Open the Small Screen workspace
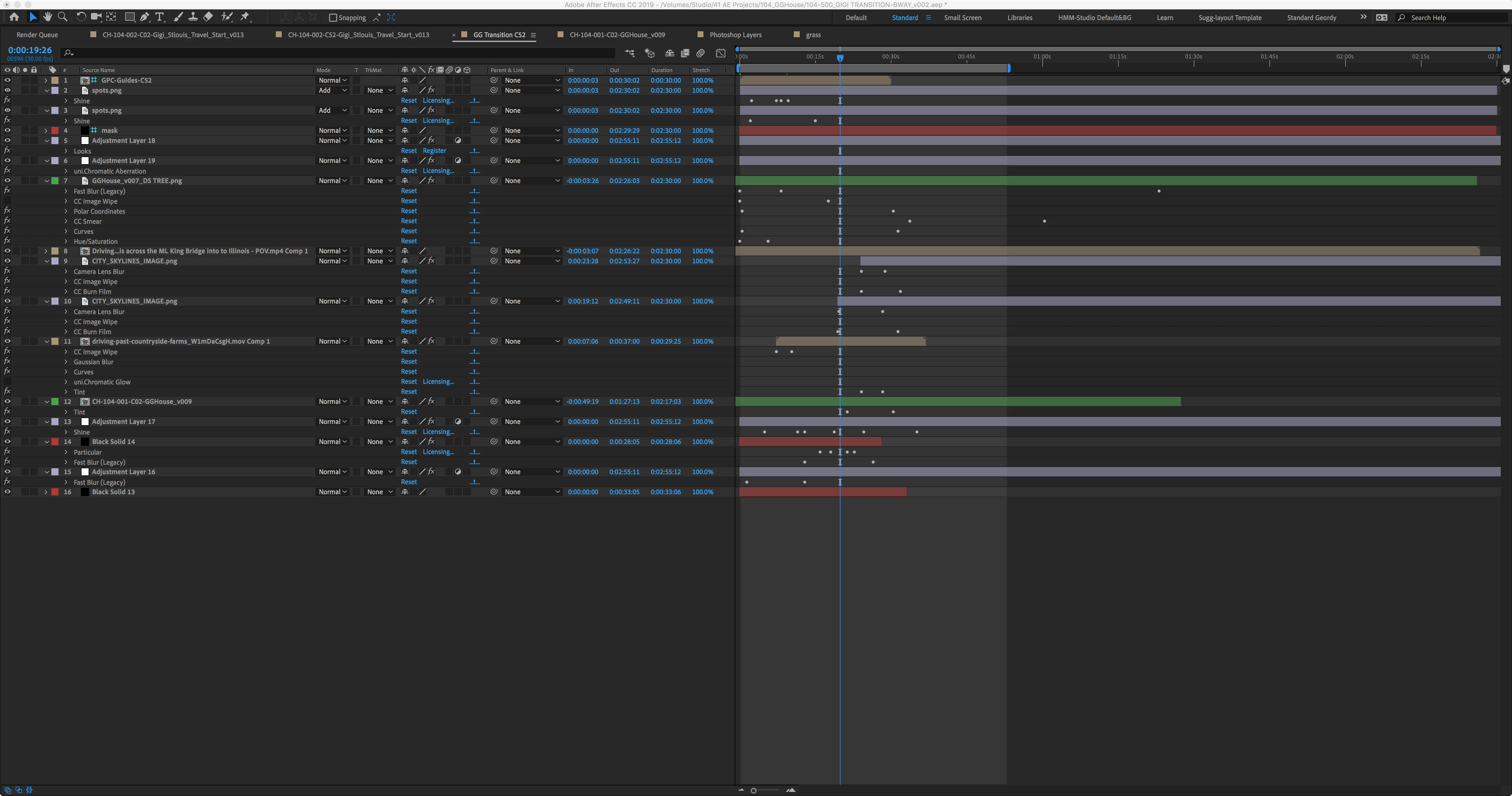Viewport: 1512px width, 796px height. pyautogui.click(x=962, y=18)
